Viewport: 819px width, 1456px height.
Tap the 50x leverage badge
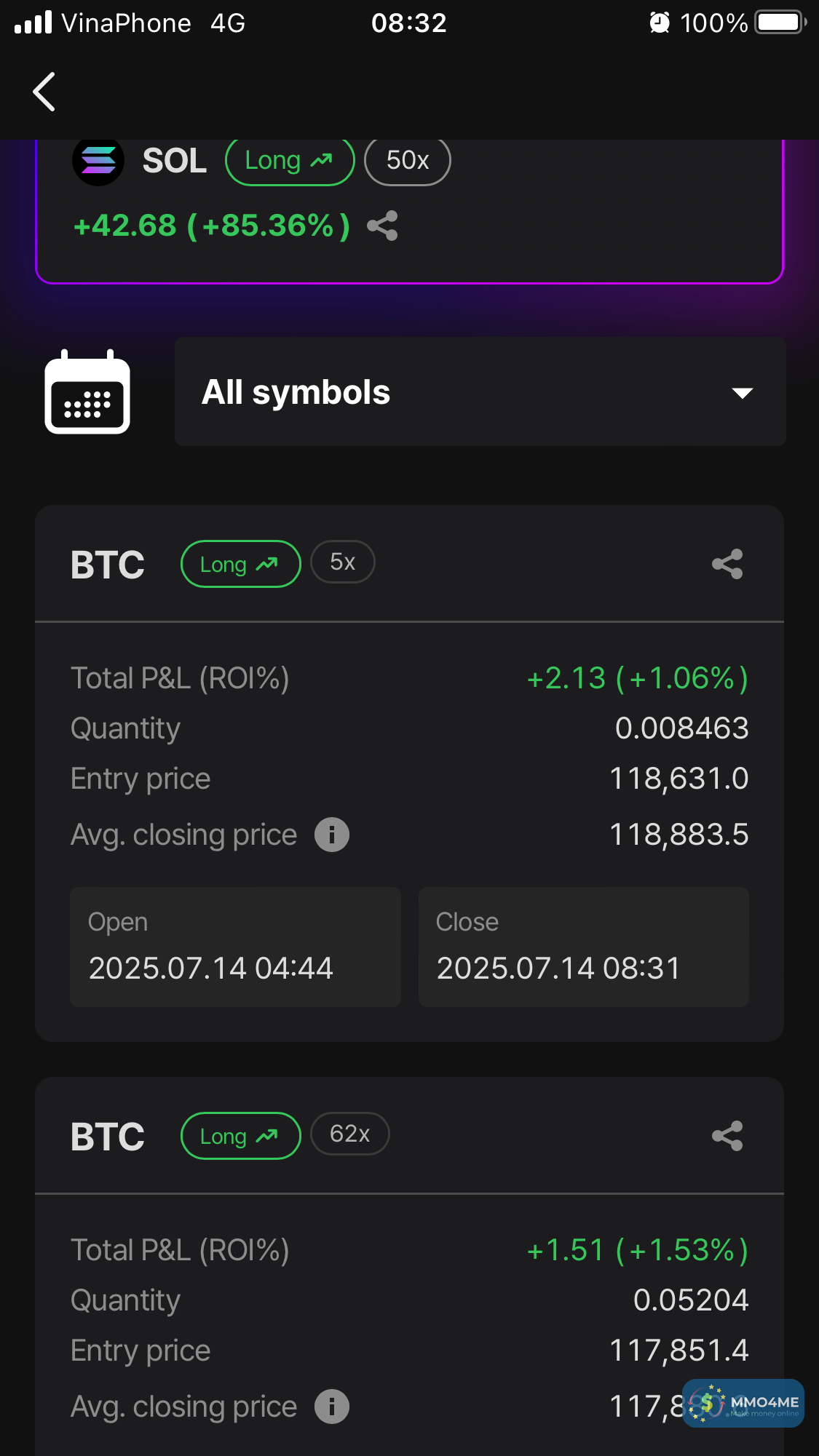click(x=407, y=161)
